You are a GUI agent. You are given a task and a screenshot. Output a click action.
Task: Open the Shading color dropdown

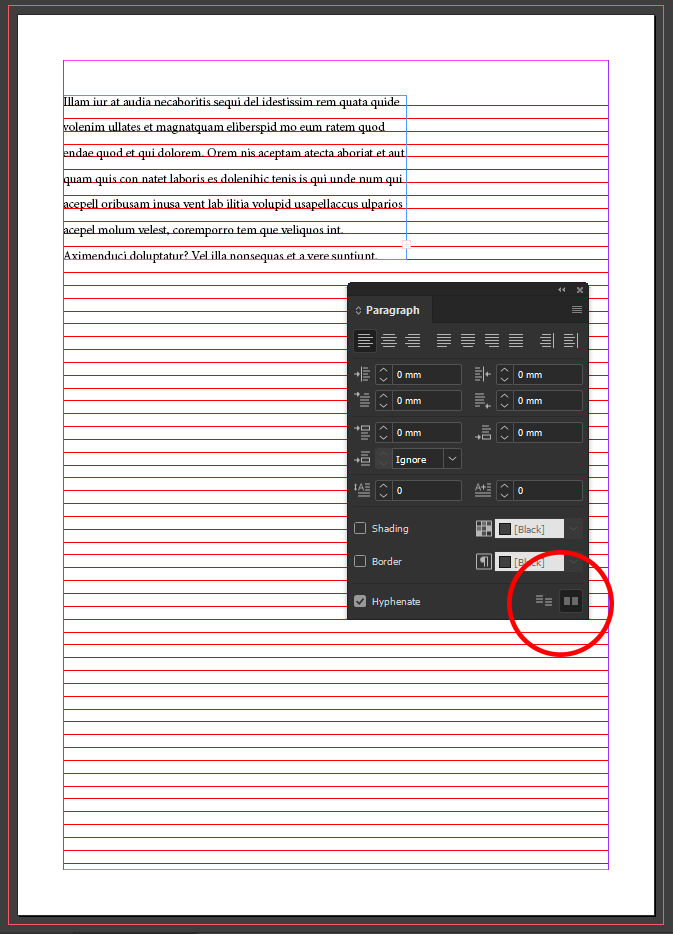[x=574, y=529]
